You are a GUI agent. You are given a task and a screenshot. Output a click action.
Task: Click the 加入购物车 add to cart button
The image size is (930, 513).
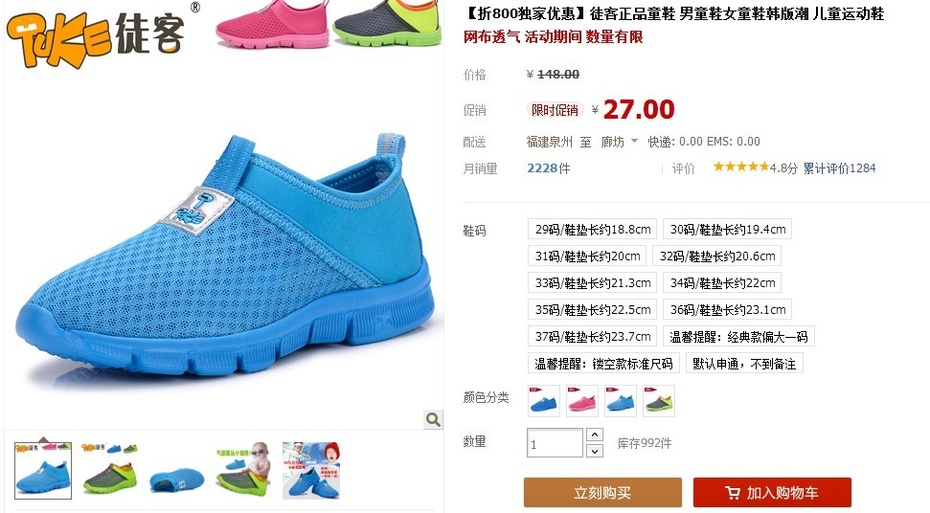point(772,493)
